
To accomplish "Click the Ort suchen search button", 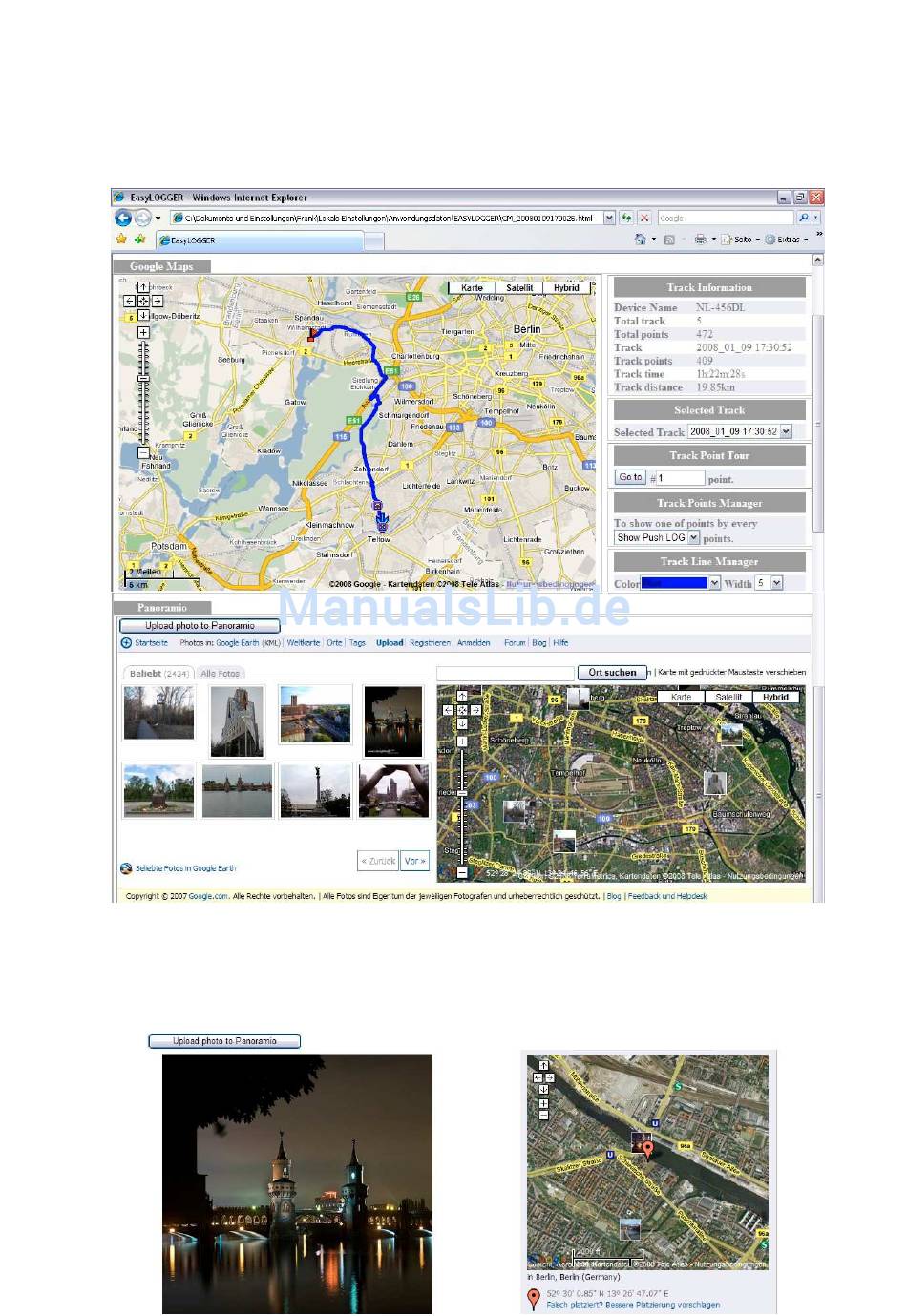I will tap(612, 673).
